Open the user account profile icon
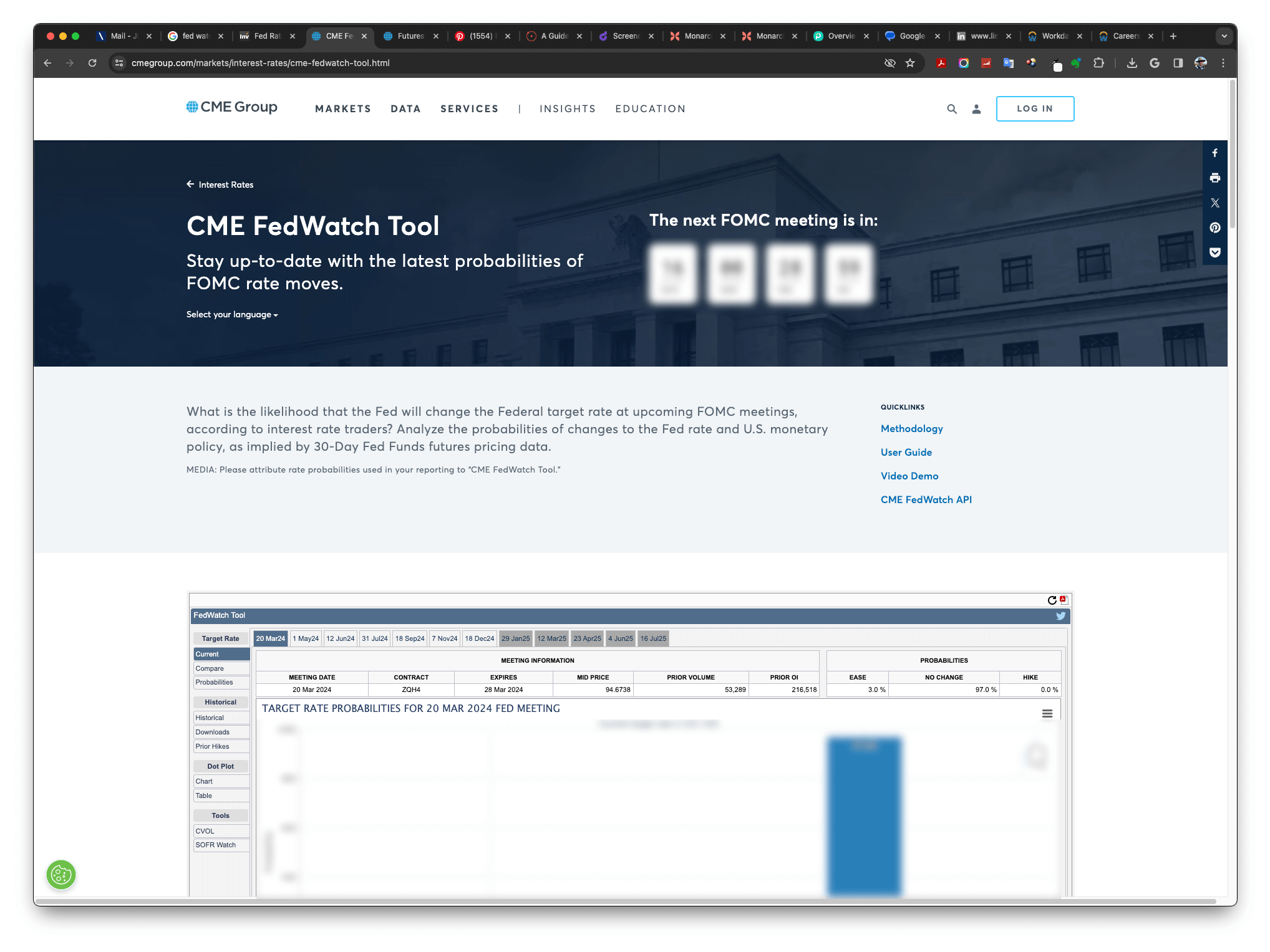Image resolution: width=1270 pixels, height=952 pixels. tap(976, 109)
